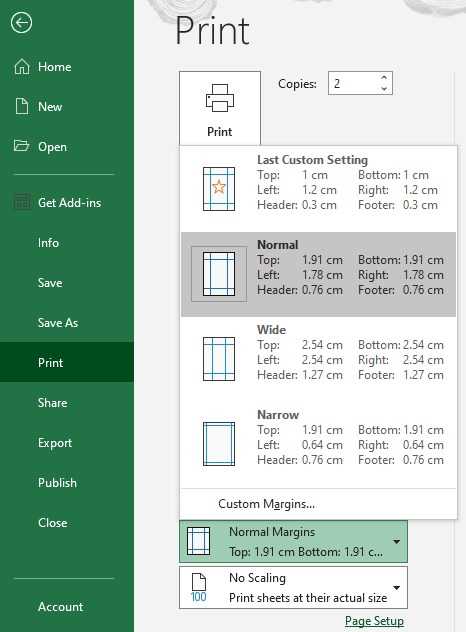Choose the Wide margins option label
The width and height of the screenshot is (466, 632).
coord(271,330)
